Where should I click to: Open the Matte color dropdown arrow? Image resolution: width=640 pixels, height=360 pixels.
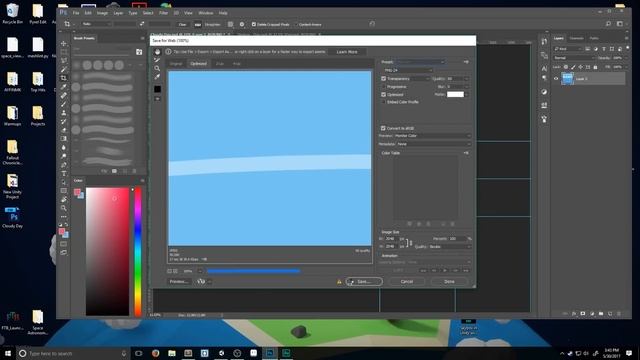pyautogui.click(x=467, y=94)
